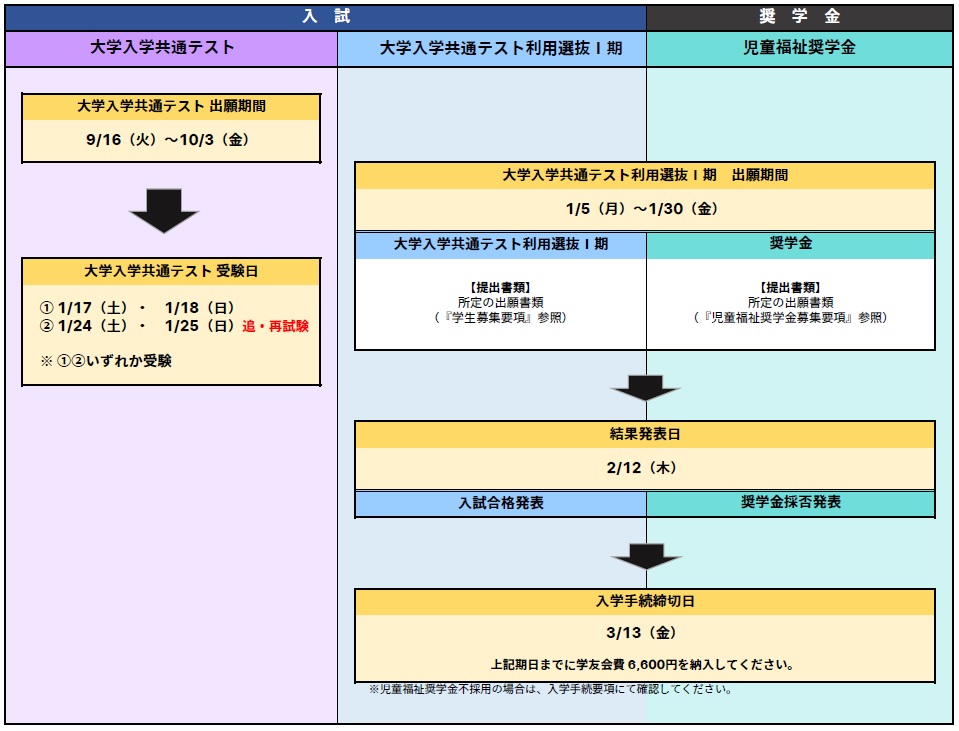Click the down arrow below the 出願期間 box in the left column
The width and height of the screenshot is (959, 731).
(164, 210)
